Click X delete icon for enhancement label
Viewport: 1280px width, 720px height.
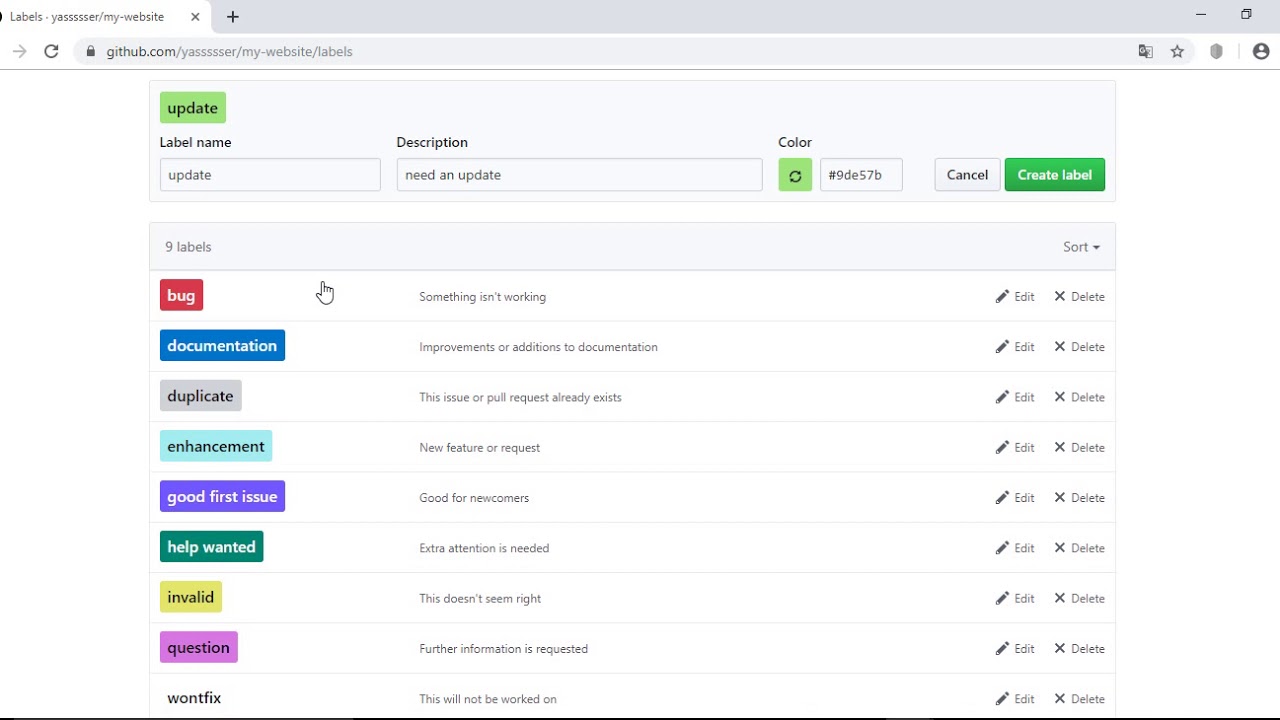point(1060,447)
